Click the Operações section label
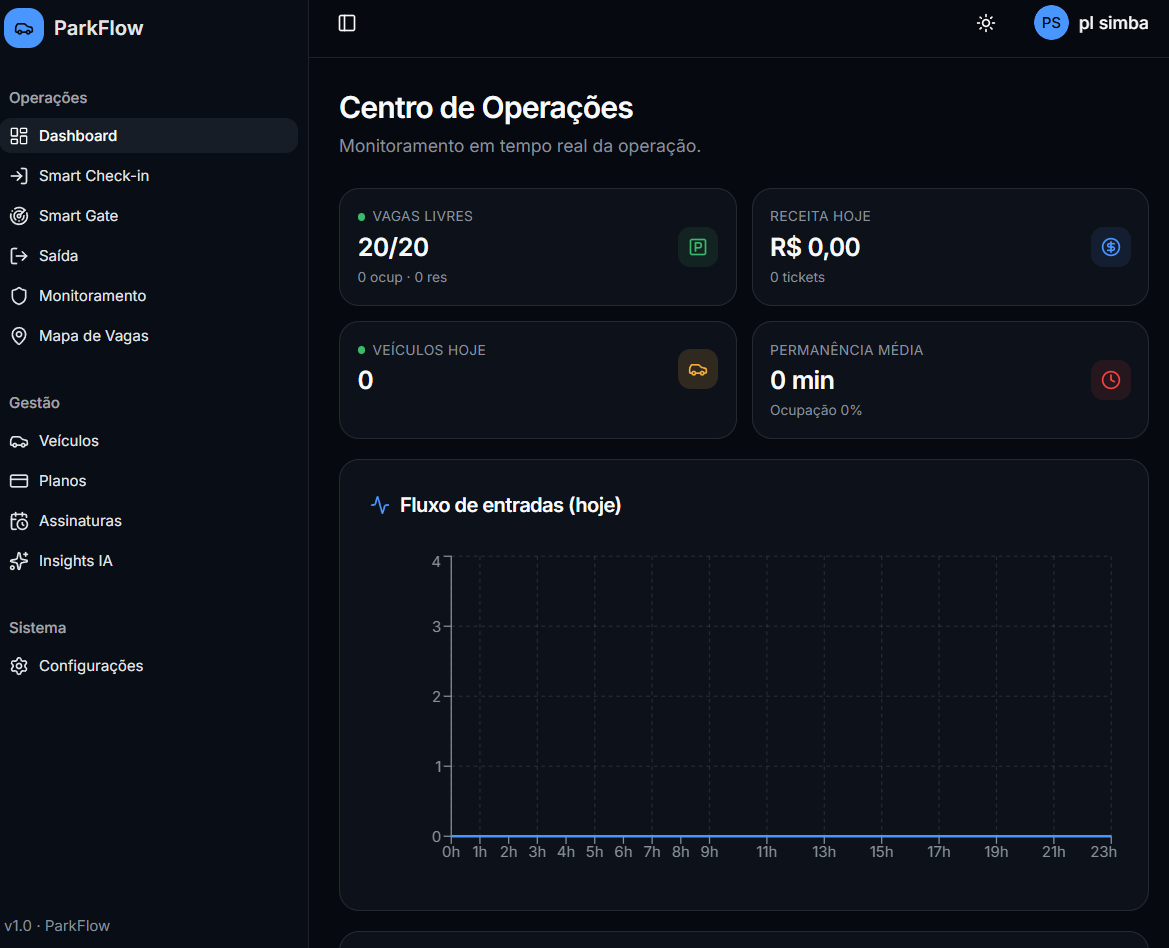 click(x=48, y=98)
